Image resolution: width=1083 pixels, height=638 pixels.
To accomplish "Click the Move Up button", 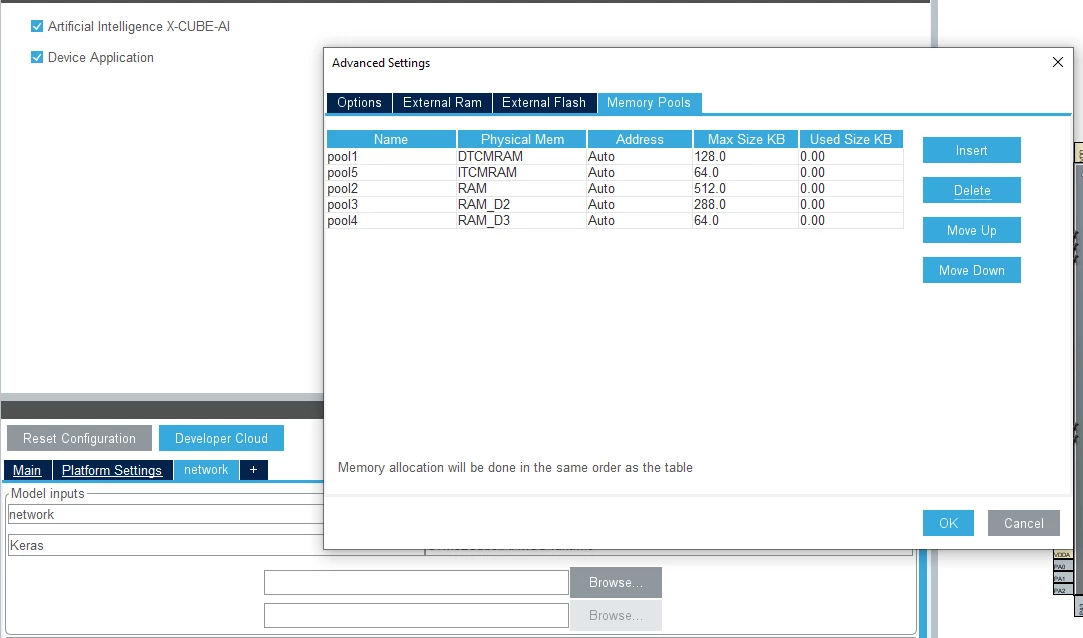I will [x=971, y=230].
